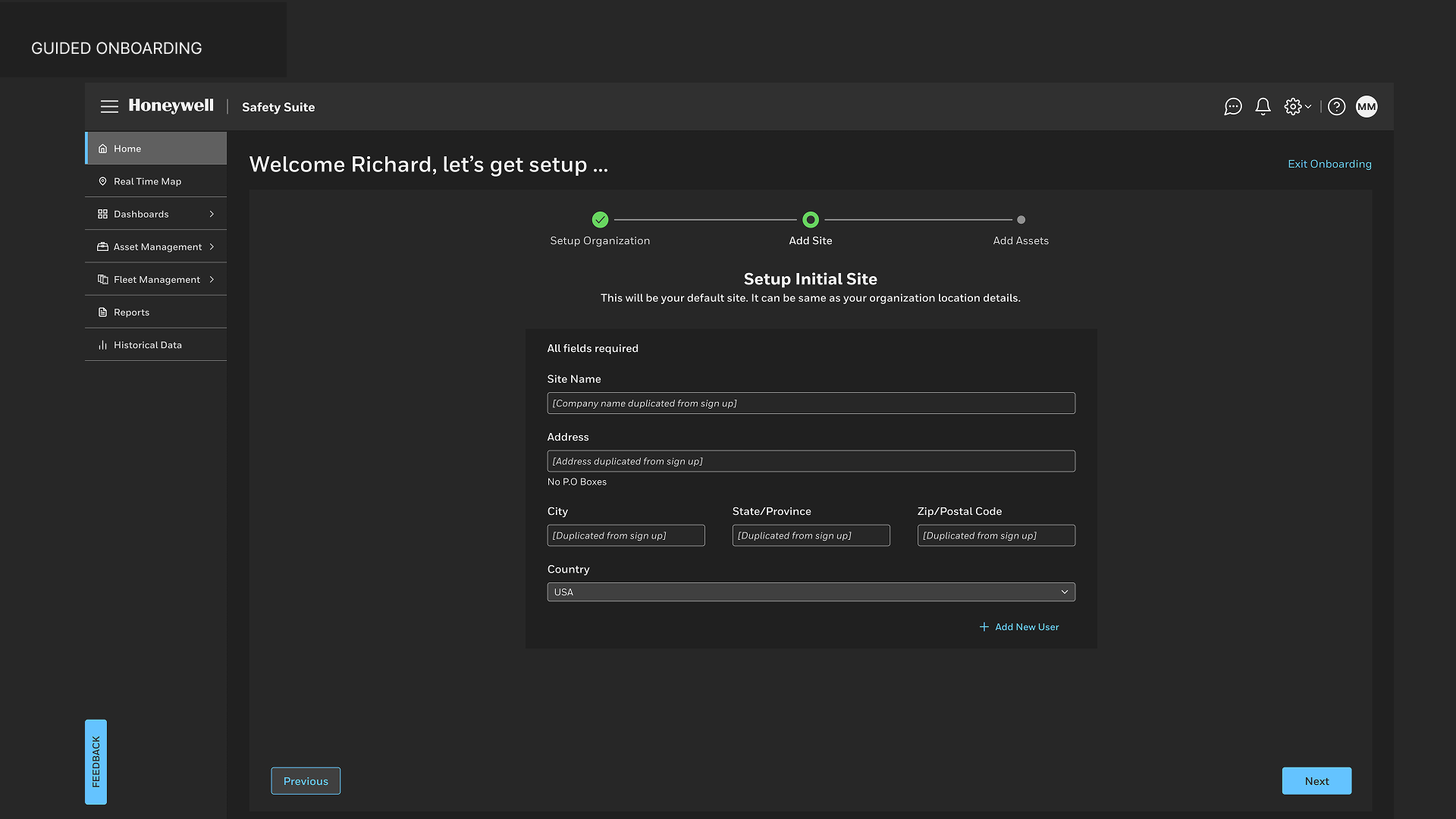Open Historical Data in sidebar
This screenshot has height=819, width=1456.
coord(147,345)
